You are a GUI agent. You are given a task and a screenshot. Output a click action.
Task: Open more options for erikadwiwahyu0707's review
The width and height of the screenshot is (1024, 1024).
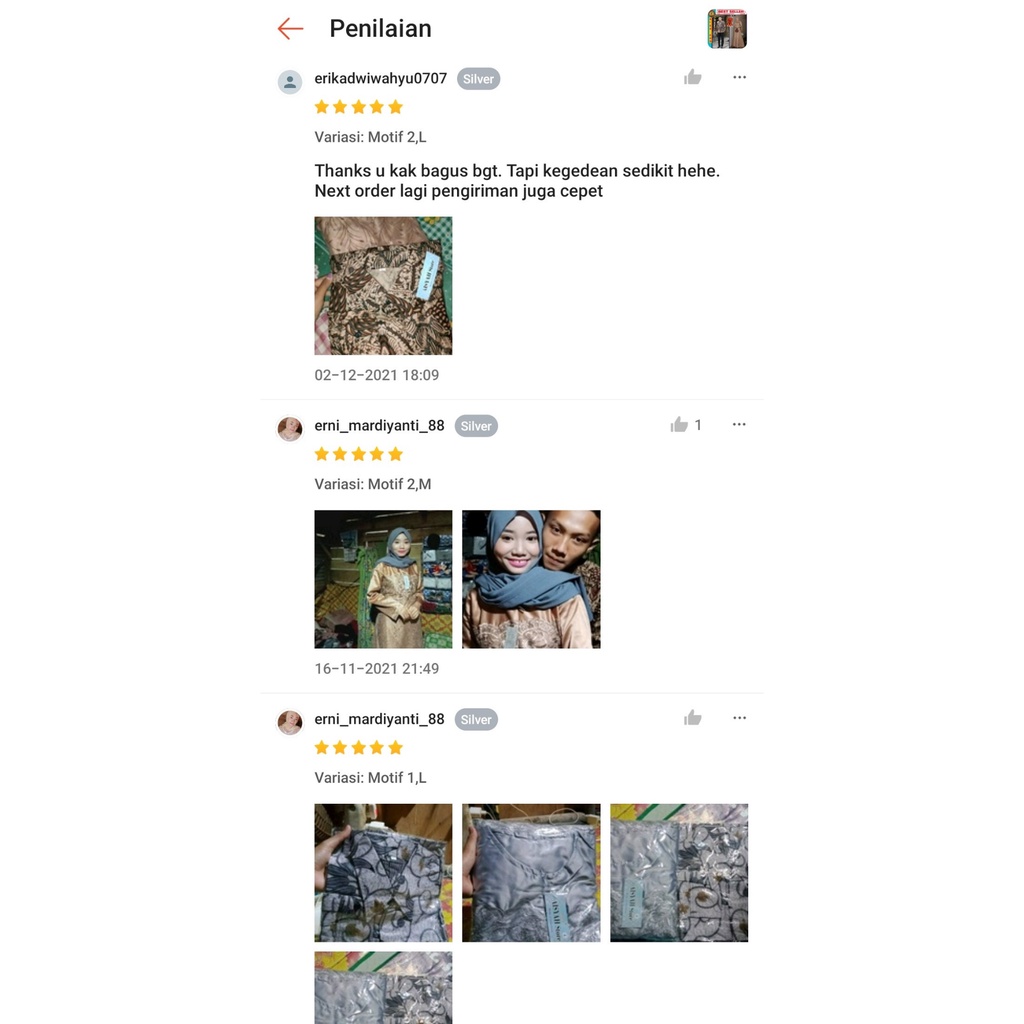[x=739, y=77]
